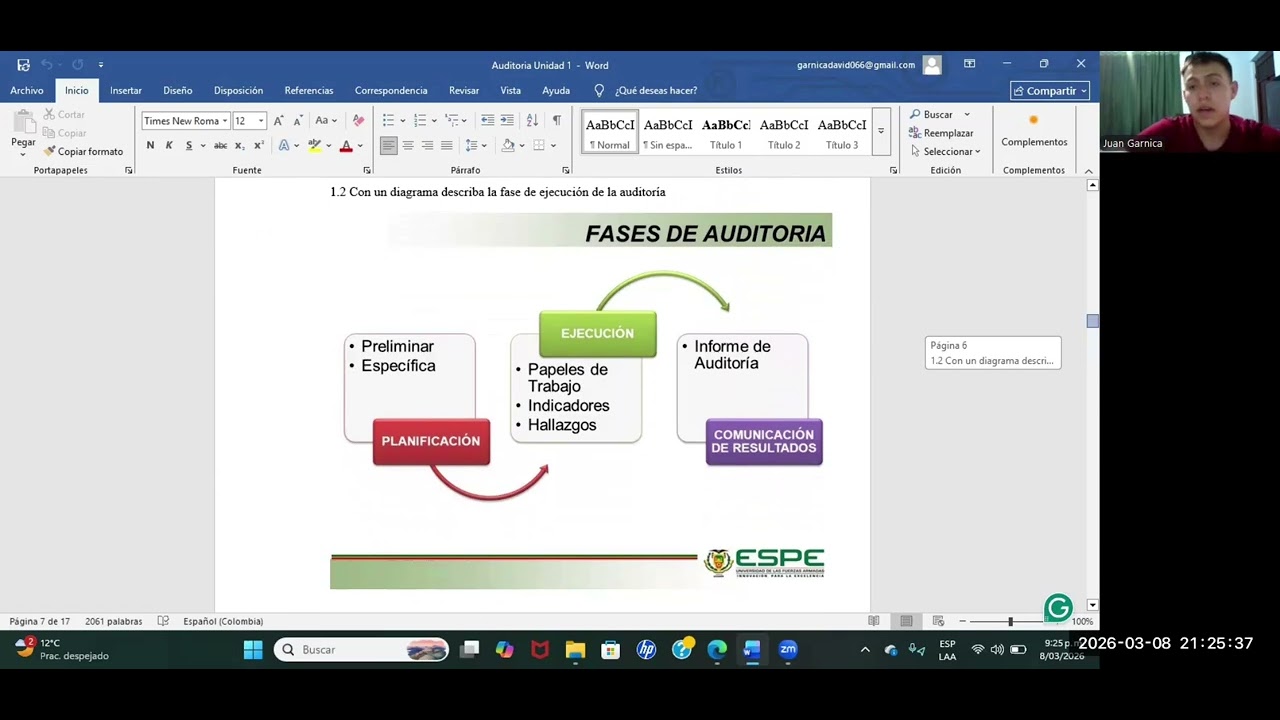Toggle bold with the N button
Image resolution: width=1280 pixels, height=720 pixels.
click(150, 146)
